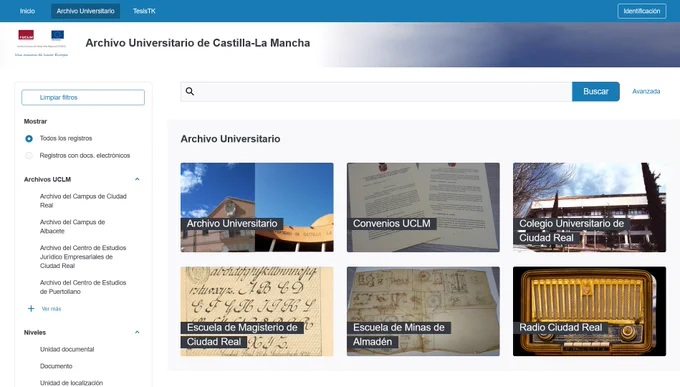Viewport: 680px width, 387px height.
Task: Click the UCLM logo in the header
Action: point(26,35)
